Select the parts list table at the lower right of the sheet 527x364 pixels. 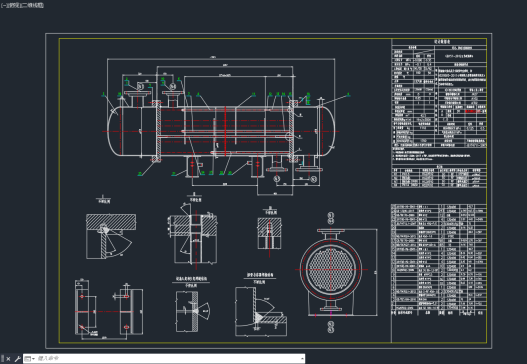click(439, 259)
